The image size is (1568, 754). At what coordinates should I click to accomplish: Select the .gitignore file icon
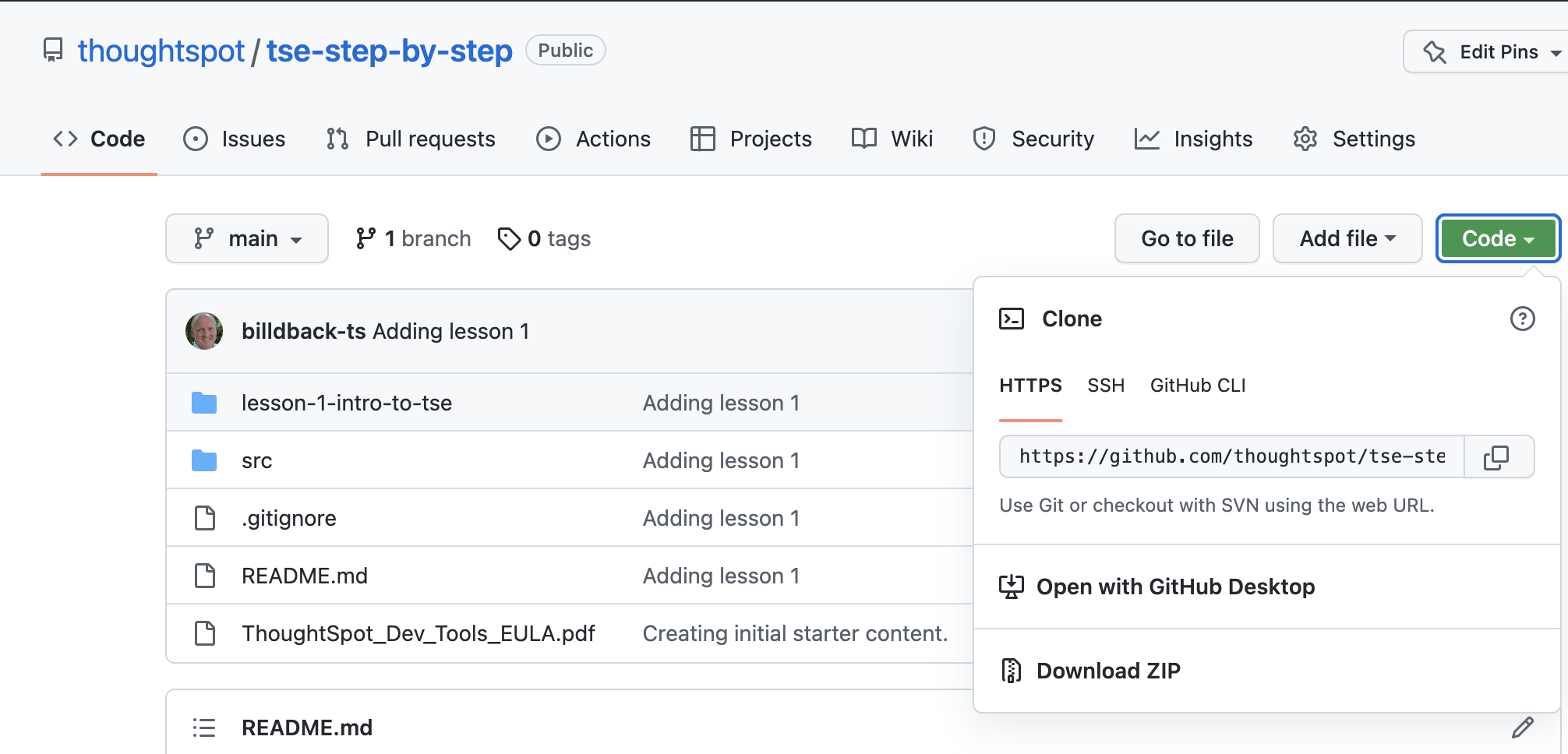[204, 517]
